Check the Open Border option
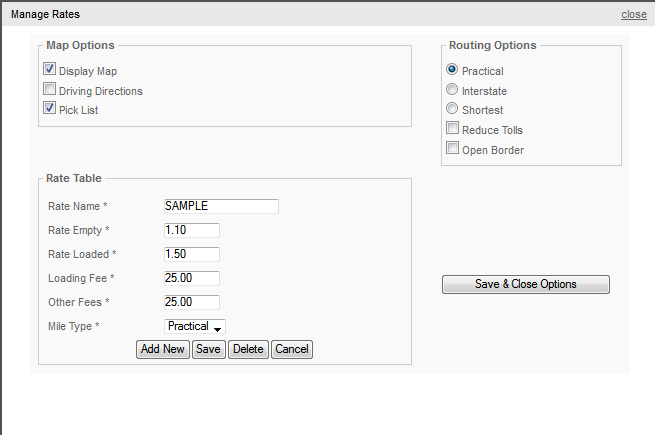 point(452,148)
